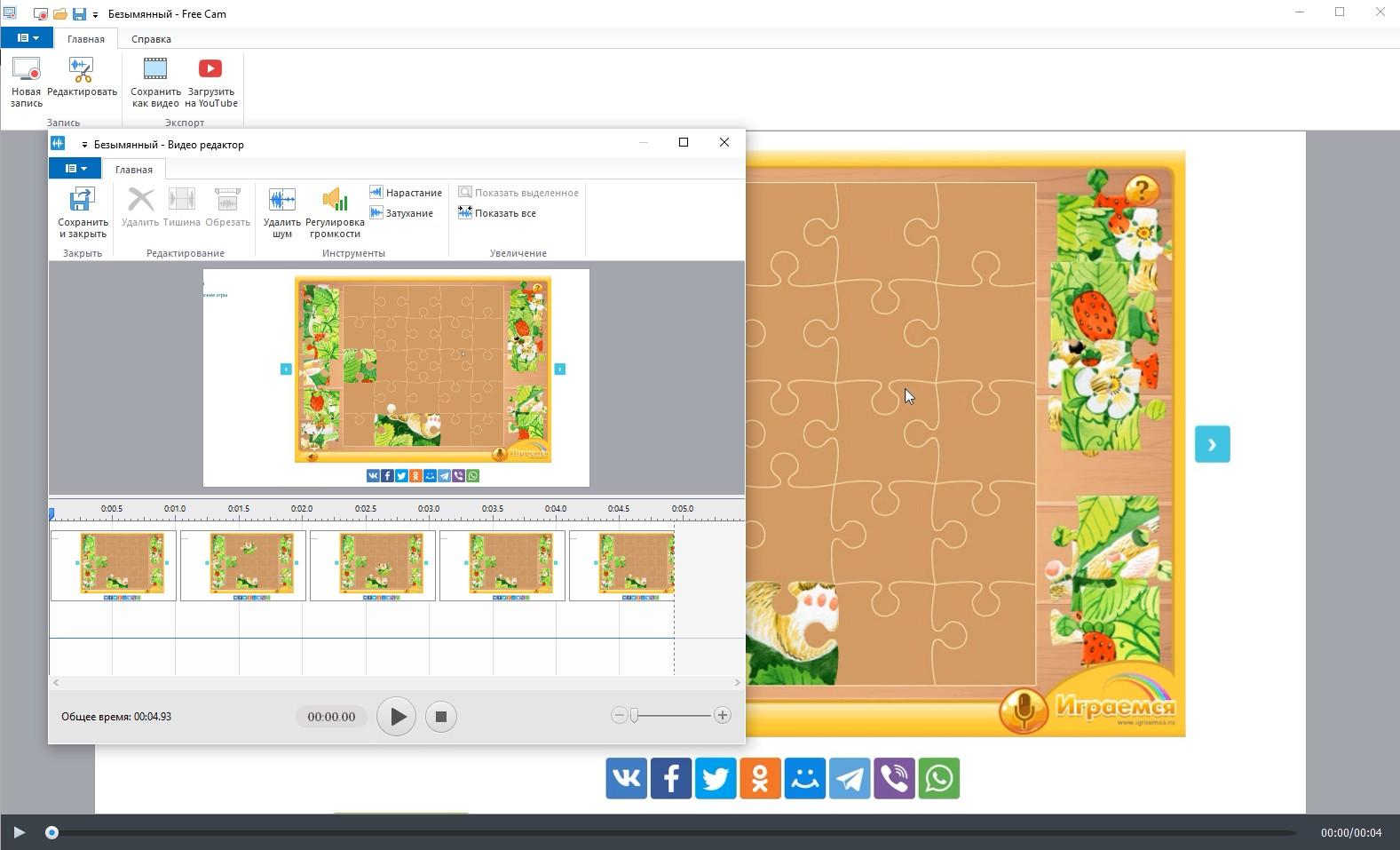Select the Главная tab in video editor
Image resolution: width=1400 pixels, height=850 pixels.
[133, 170]
